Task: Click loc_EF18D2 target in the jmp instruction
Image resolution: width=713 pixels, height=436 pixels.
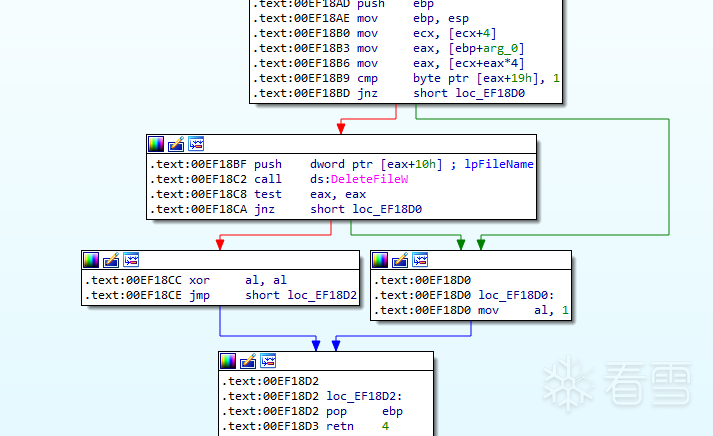Action: (x=322, y=295)
